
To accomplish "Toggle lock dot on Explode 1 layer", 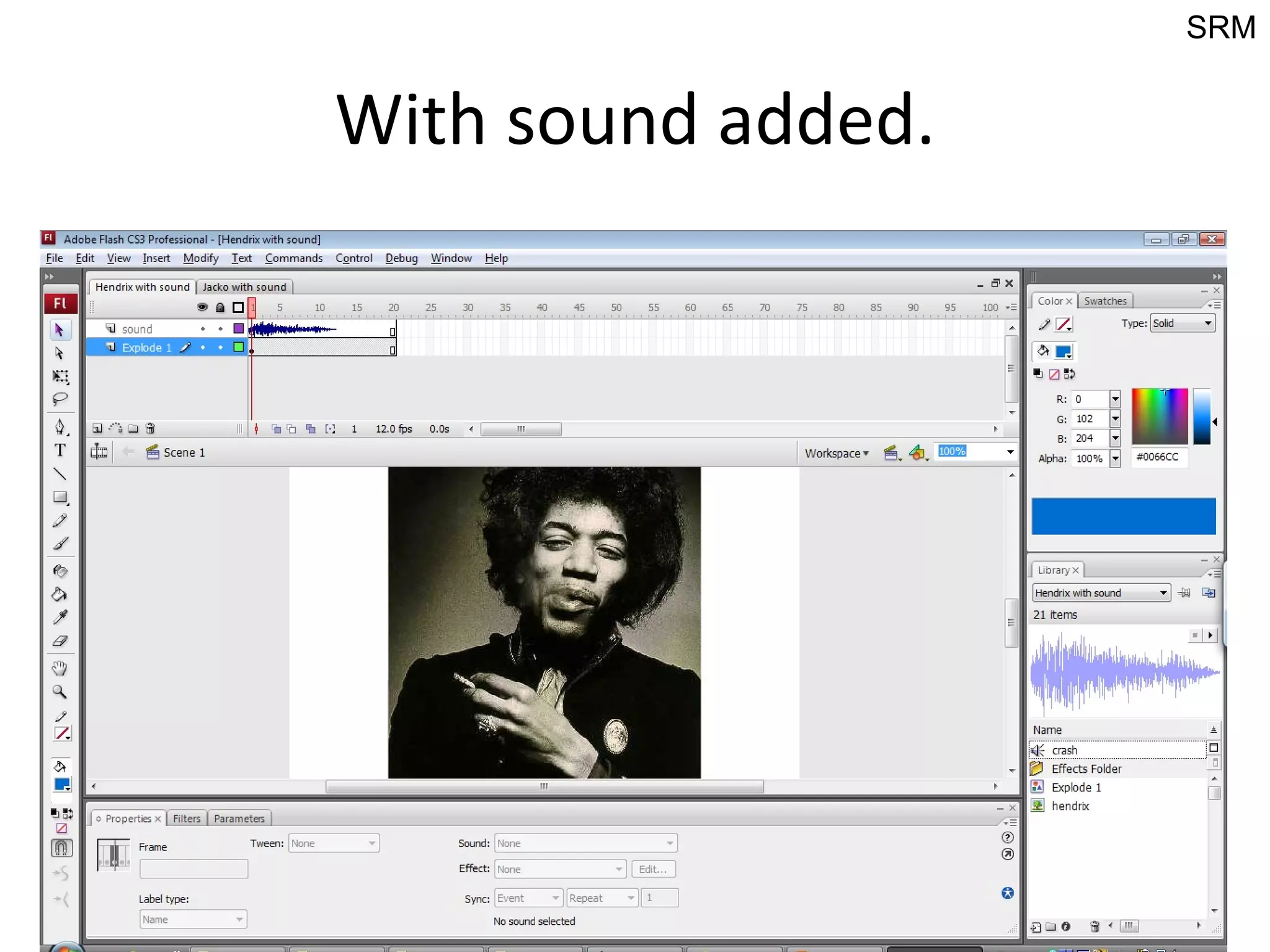I will [x=220, y=348].
